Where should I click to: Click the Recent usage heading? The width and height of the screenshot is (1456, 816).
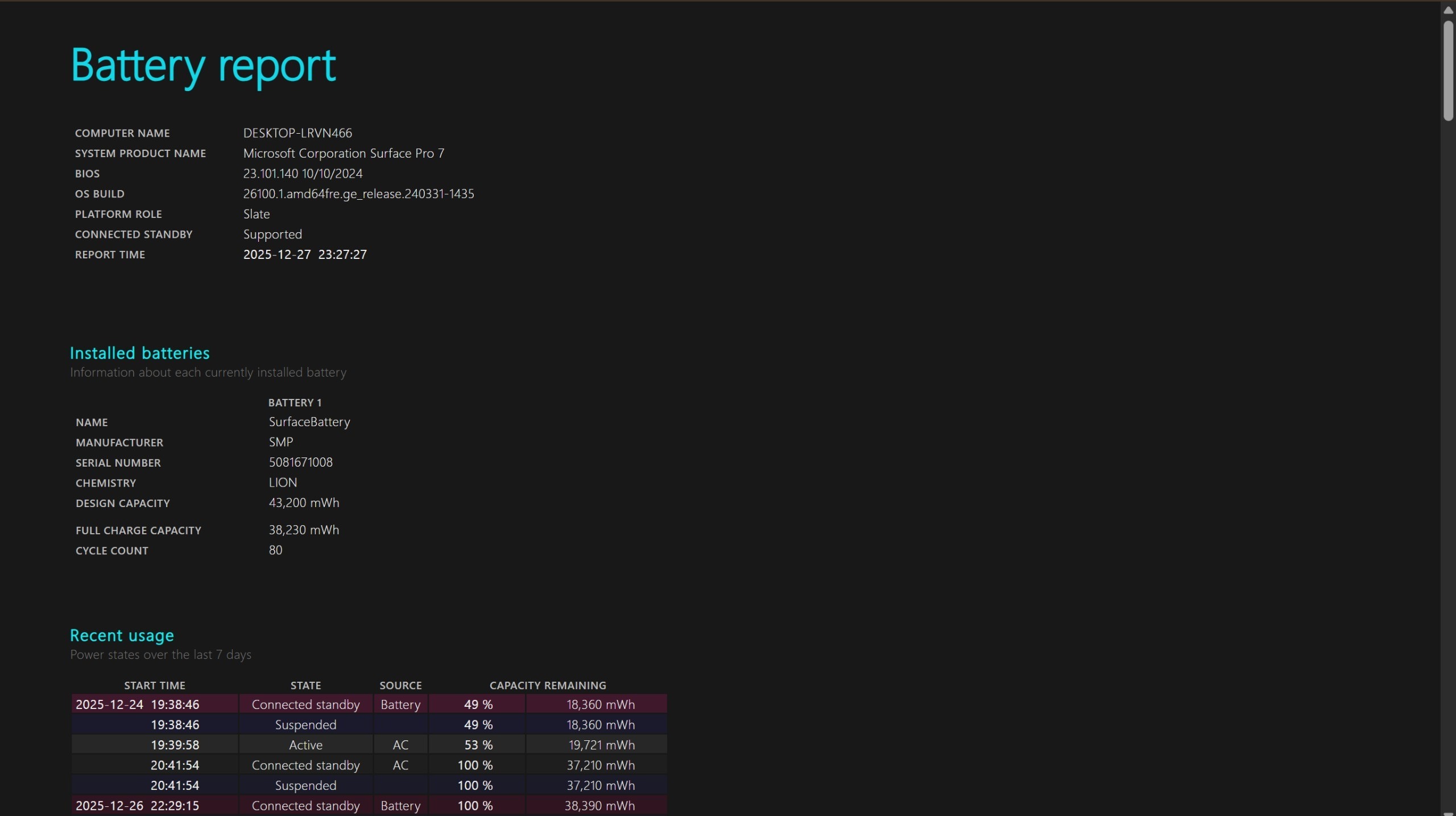tap(122, 635)
